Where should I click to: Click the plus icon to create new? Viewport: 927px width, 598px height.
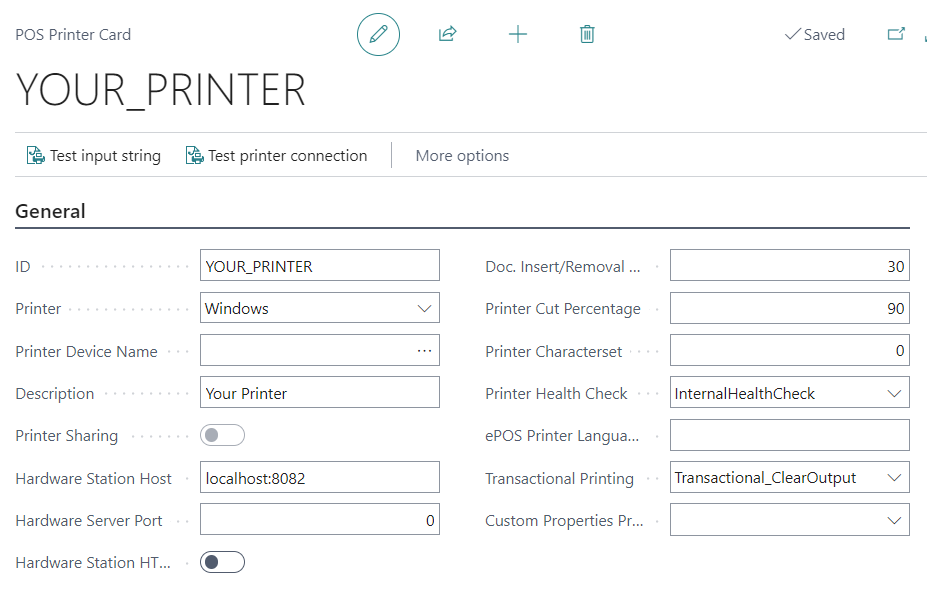click(x=518, y=35)
